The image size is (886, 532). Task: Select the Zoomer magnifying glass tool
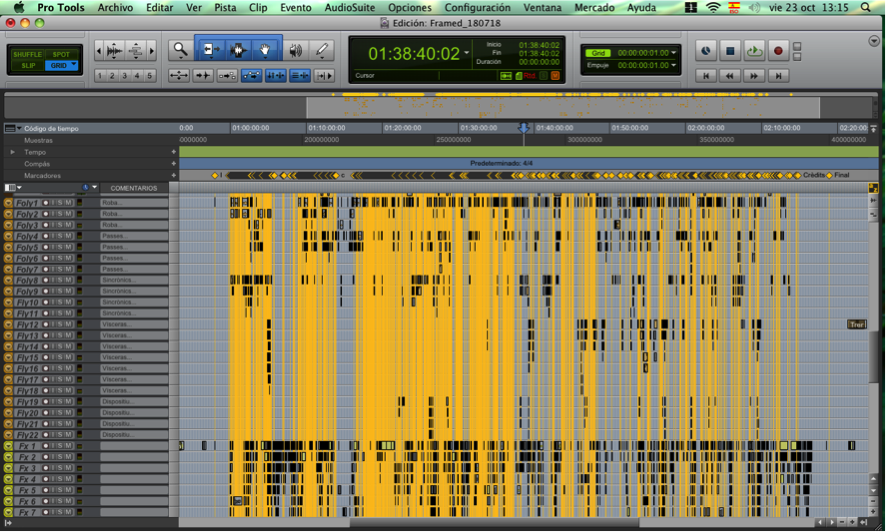point(180,49)
